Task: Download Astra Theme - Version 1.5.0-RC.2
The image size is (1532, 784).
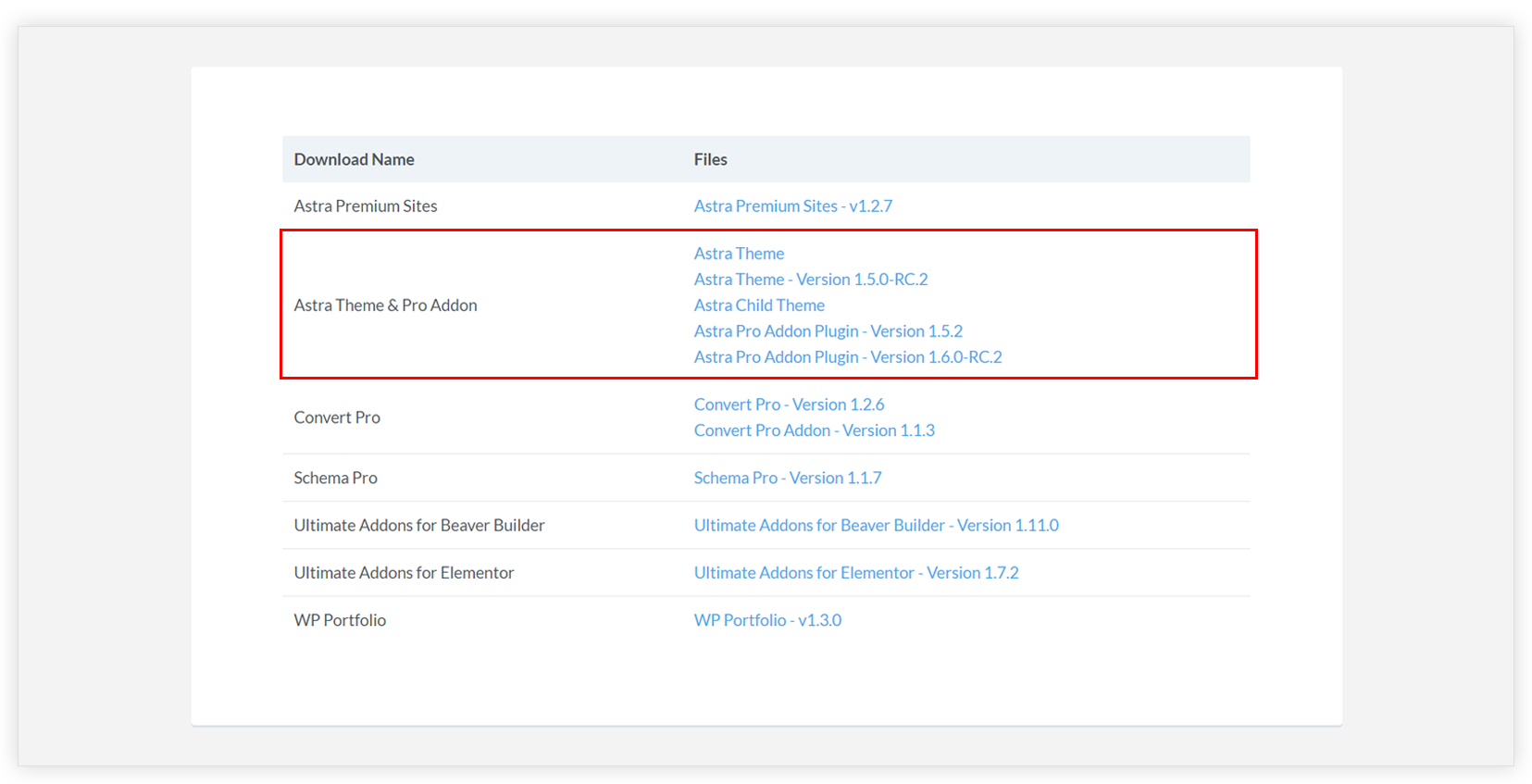Action: [x=811, y=280]
